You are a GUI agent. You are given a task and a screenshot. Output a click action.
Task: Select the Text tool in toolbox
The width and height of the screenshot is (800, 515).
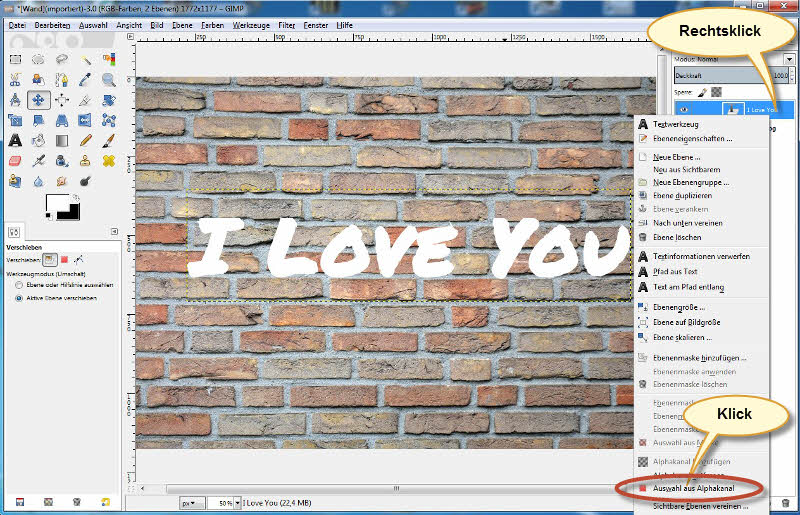coord(16,140)
